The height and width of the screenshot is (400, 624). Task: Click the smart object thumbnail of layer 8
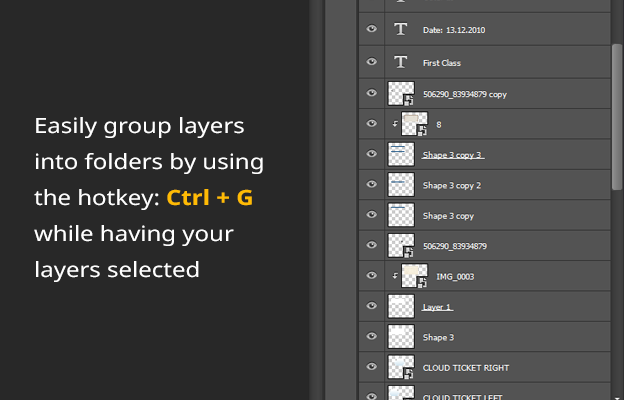point(416,124)
